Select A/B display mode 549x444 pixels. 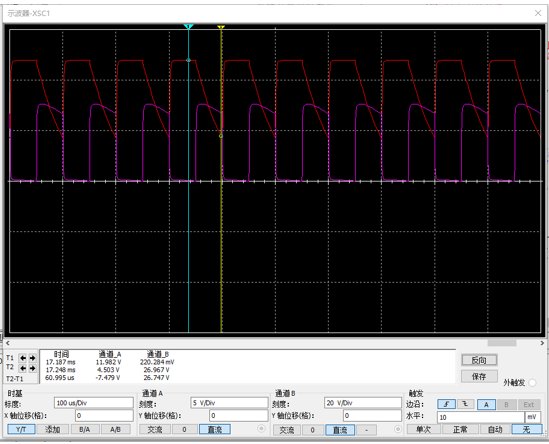coord(115,429)
